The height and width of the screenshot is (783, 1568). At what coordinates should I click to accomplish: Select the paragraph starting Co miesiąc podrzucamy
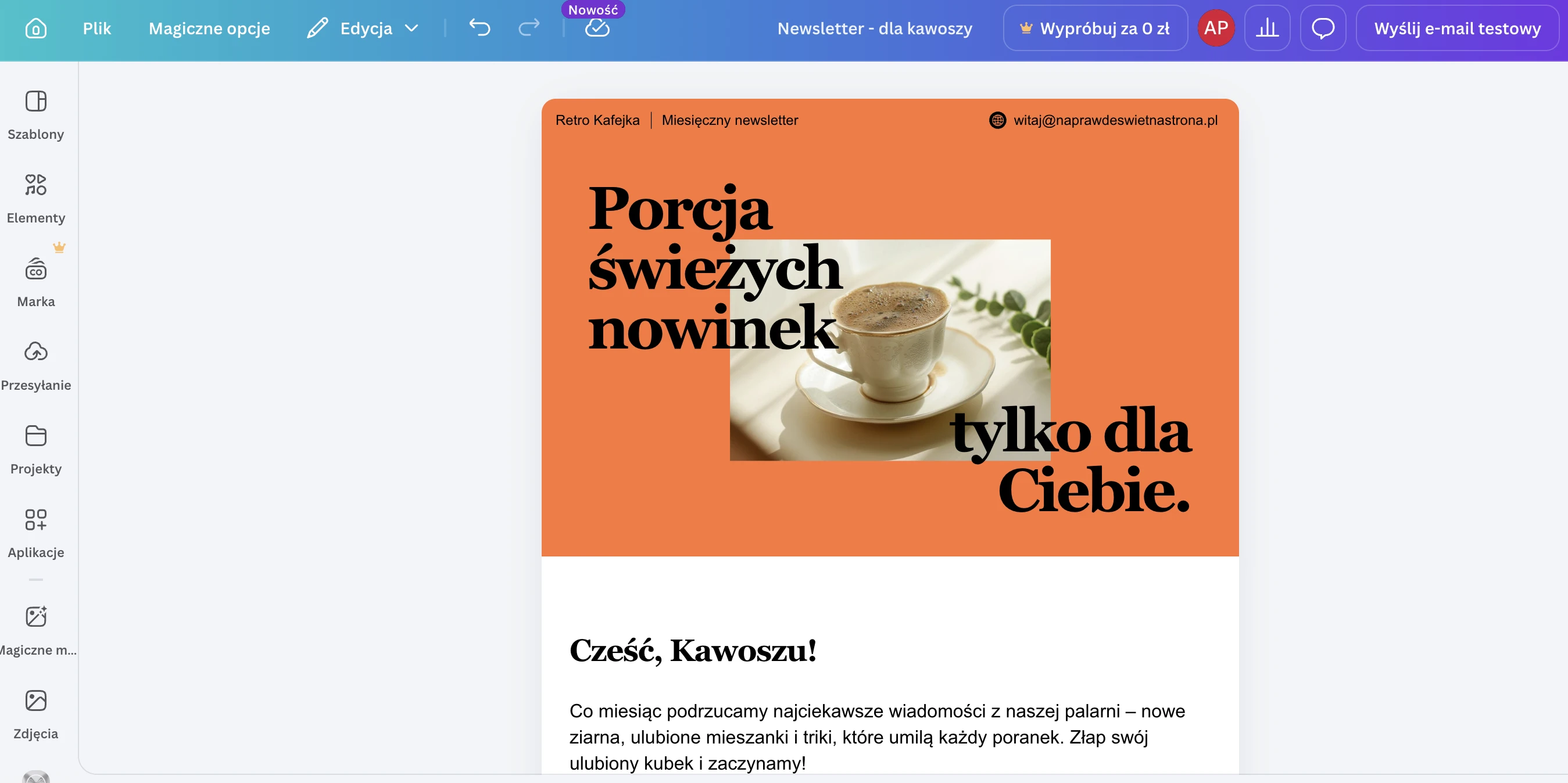tap(876, 737)
